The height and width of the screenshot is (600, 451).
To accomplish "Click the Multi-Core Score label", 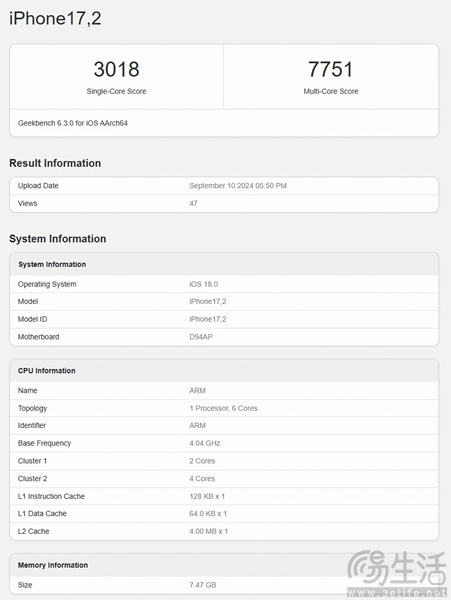I will (331, 91).
